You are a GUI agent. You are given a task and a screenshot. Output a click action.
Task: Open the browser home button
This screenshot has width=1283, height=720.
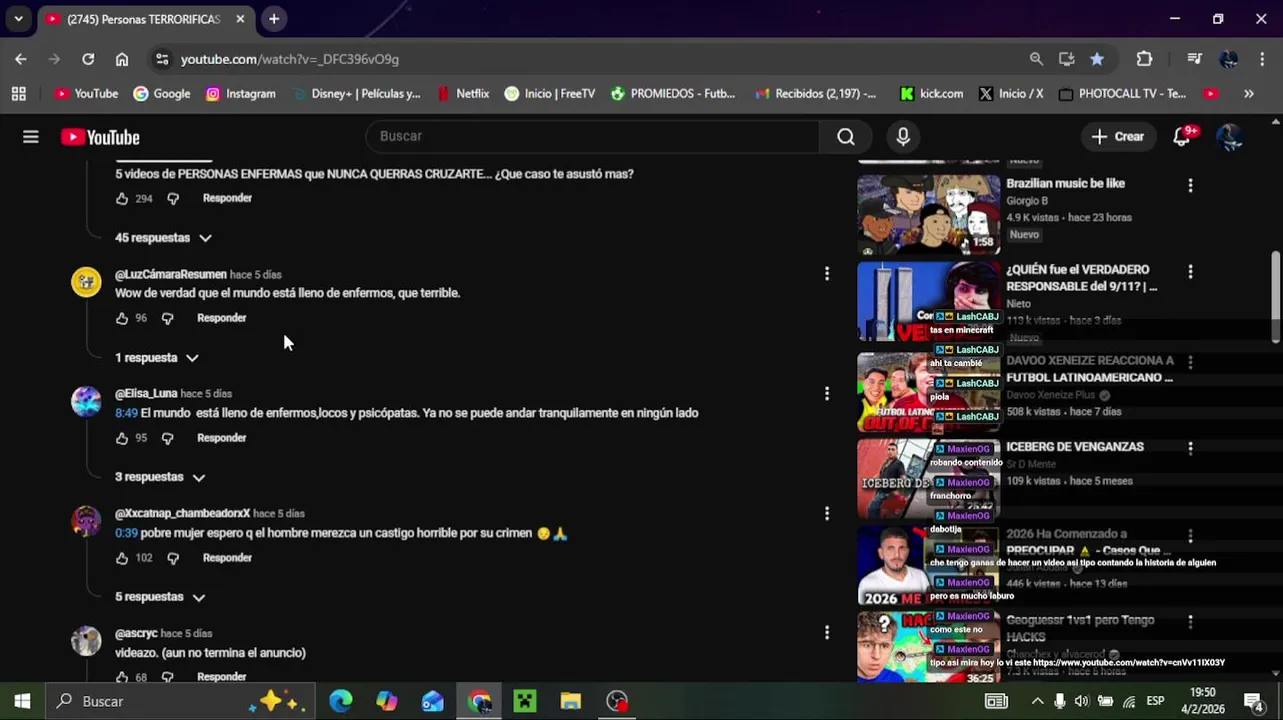[x=122, y=59]
